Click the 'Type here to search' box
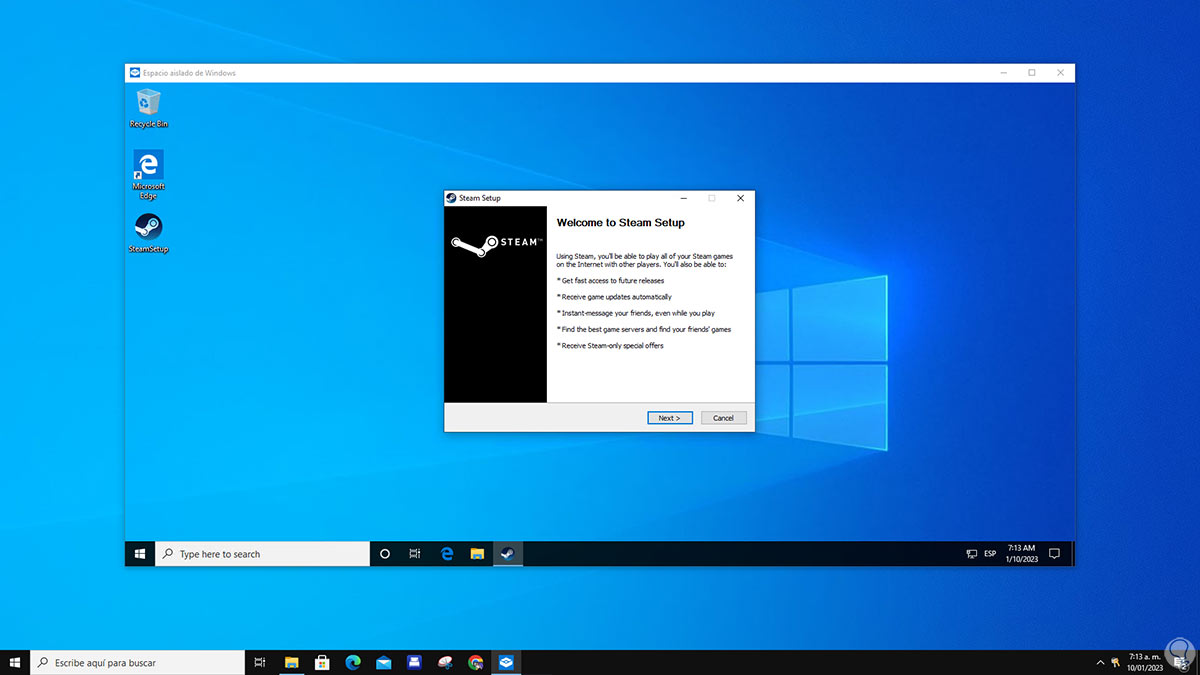 [262, 553]
